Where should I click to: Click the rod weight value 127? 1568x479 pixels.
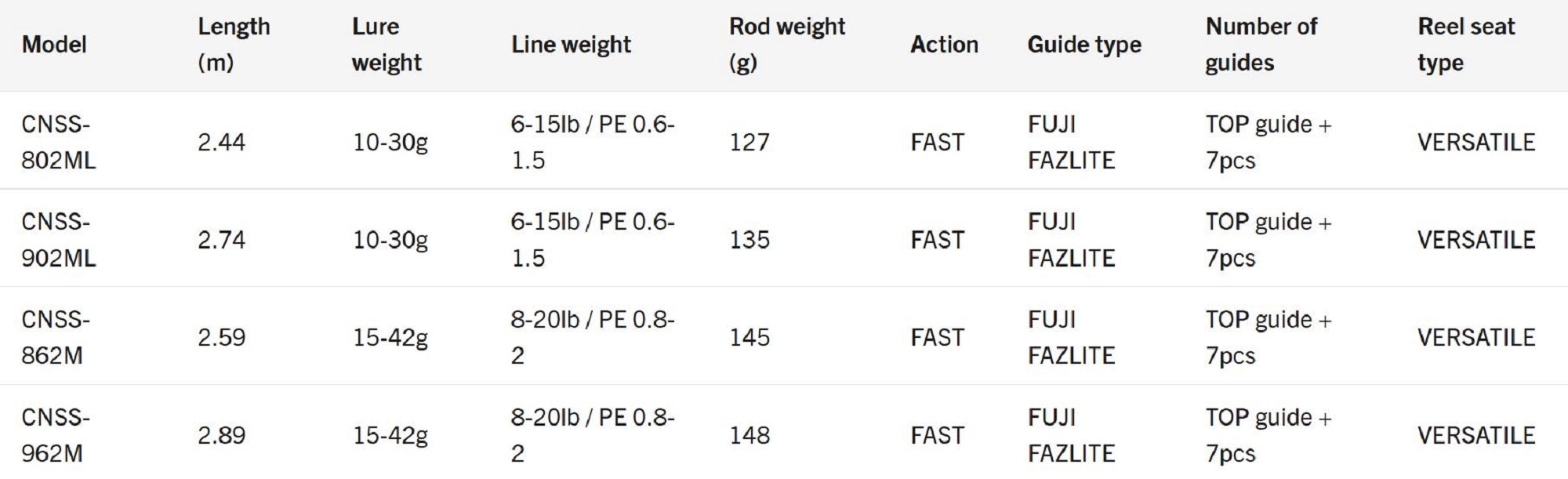[750, 142]
